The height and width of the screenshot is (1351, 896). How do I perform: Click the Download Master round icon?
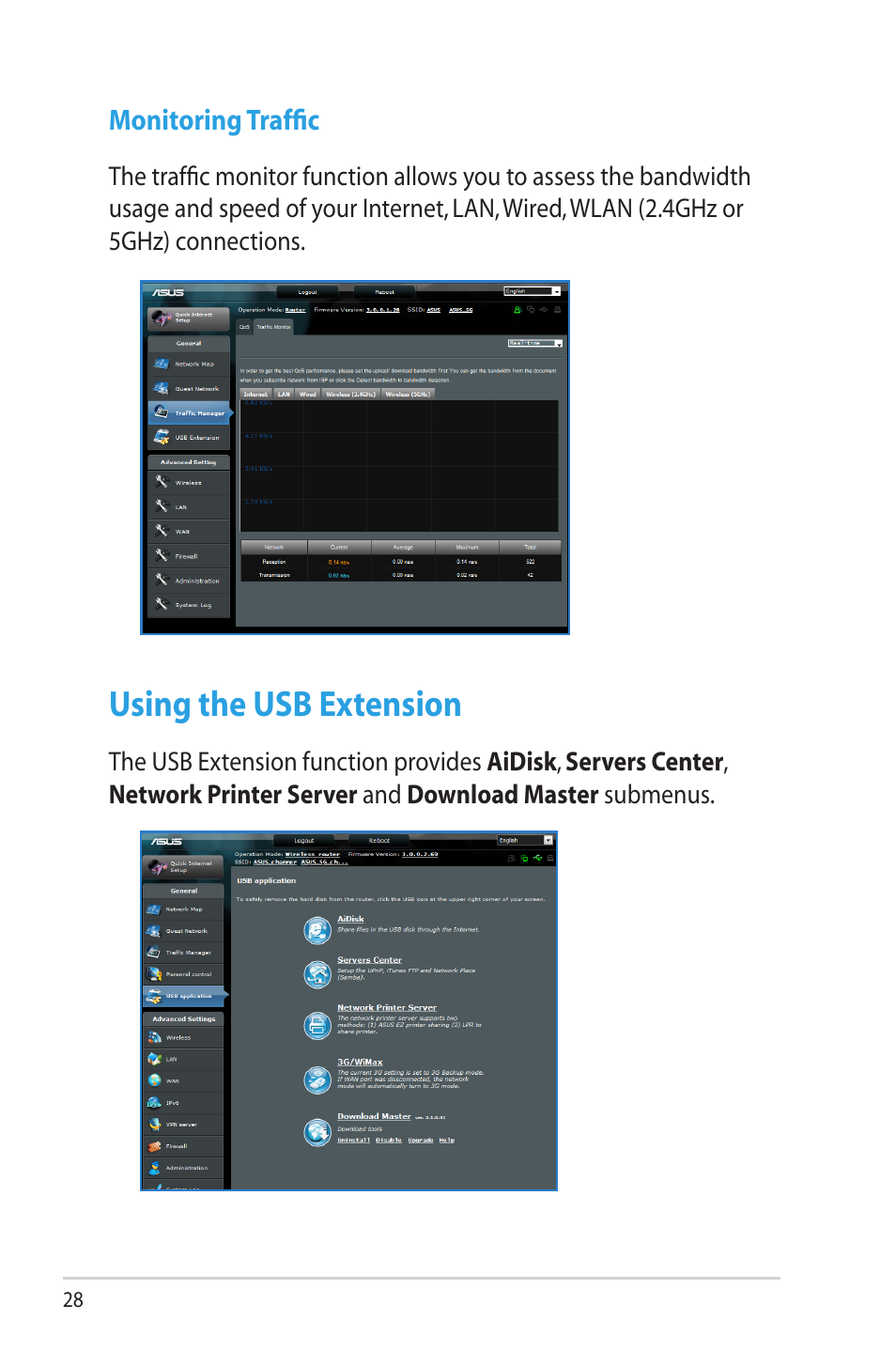pyautogui.click(x=317, y=1132)
